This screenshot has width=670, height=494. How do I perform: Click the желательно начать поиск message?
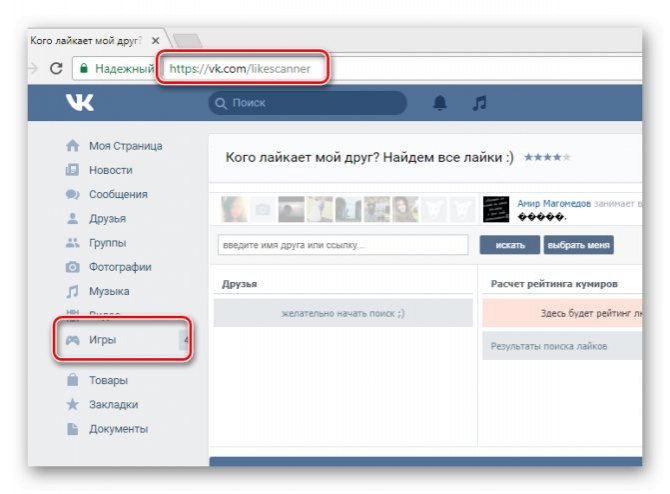click(x=343, y=313)
